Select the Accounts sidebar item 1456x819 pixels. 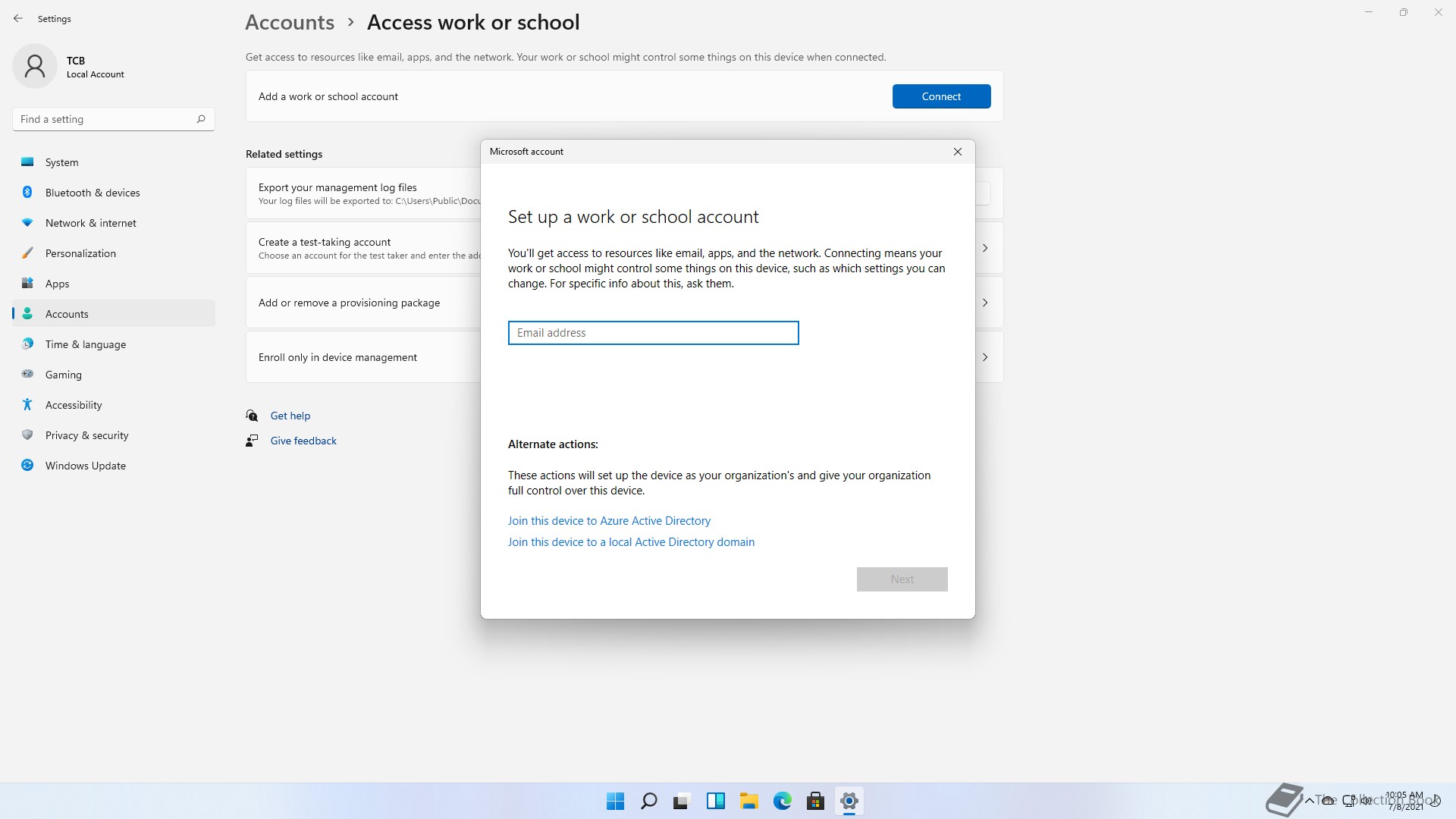tap(114, 314)
